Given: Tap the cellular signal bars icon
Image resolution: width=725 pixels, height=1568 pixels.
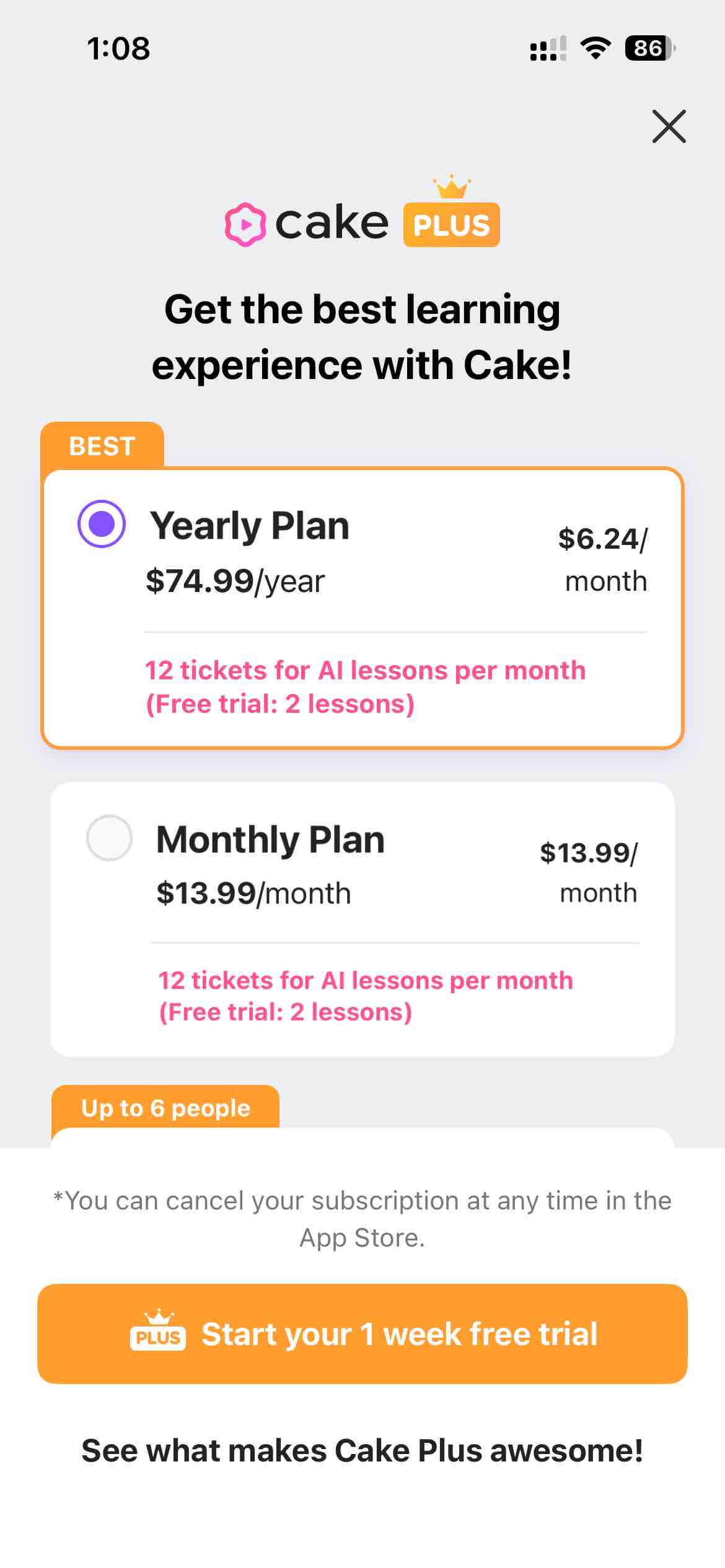Looking at the screenshot, I should pyautogui.click(x=548, y=49).
